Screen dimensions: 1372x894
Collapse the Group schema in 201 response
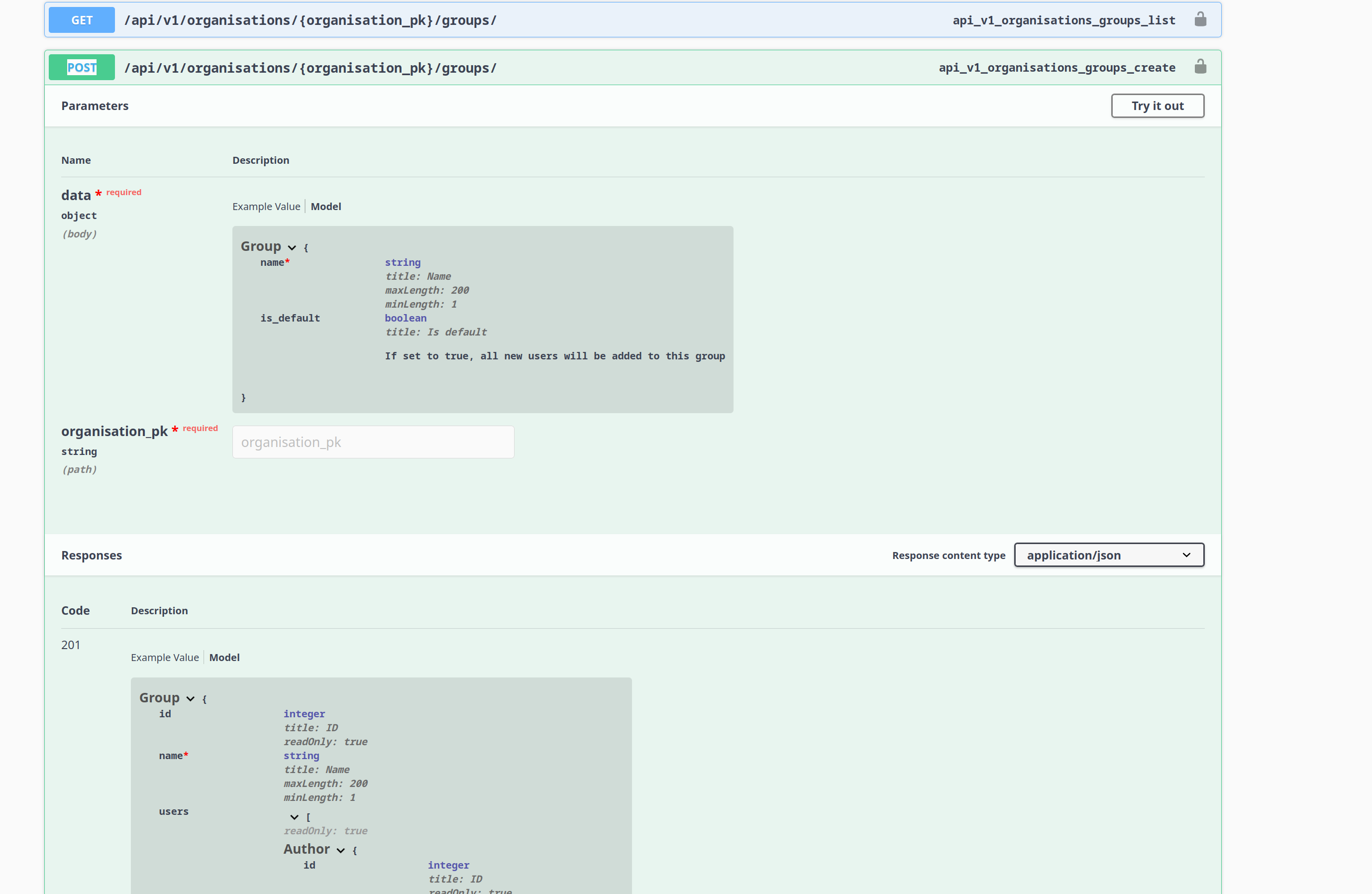(x=190, y=698)
